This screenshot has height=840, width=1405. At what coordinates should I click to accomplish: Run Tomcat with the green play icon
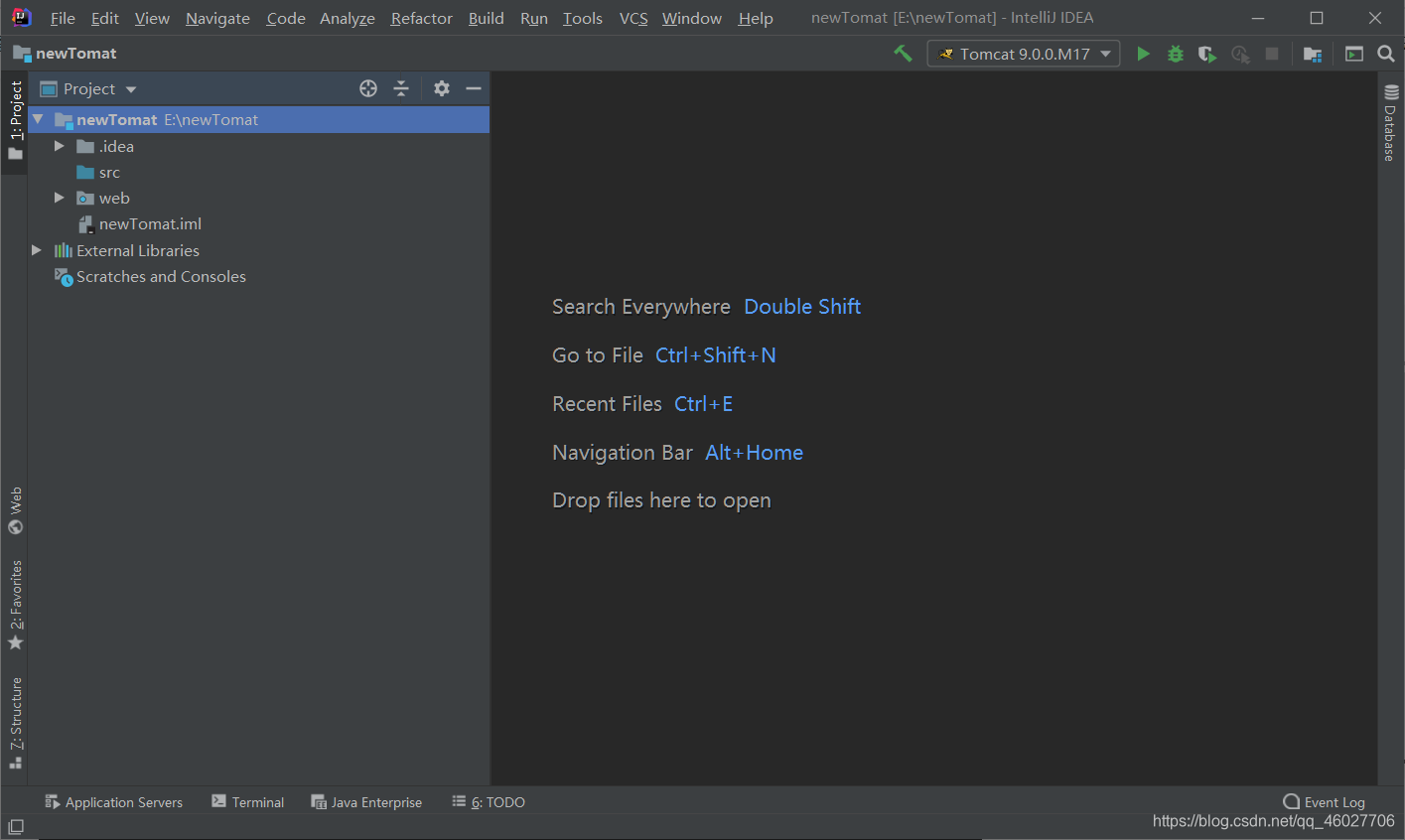tap(1143, 54)
